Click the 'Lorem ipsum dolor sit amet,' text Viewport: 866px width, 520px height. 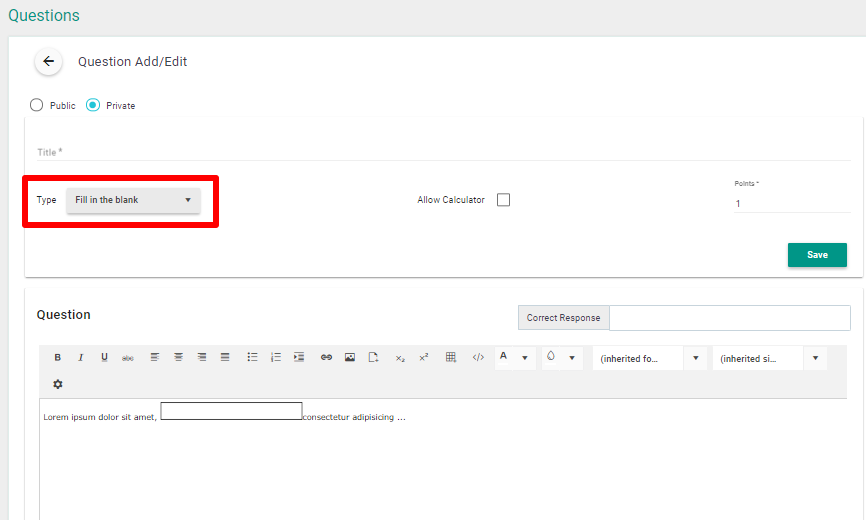(x=100, y=417)
